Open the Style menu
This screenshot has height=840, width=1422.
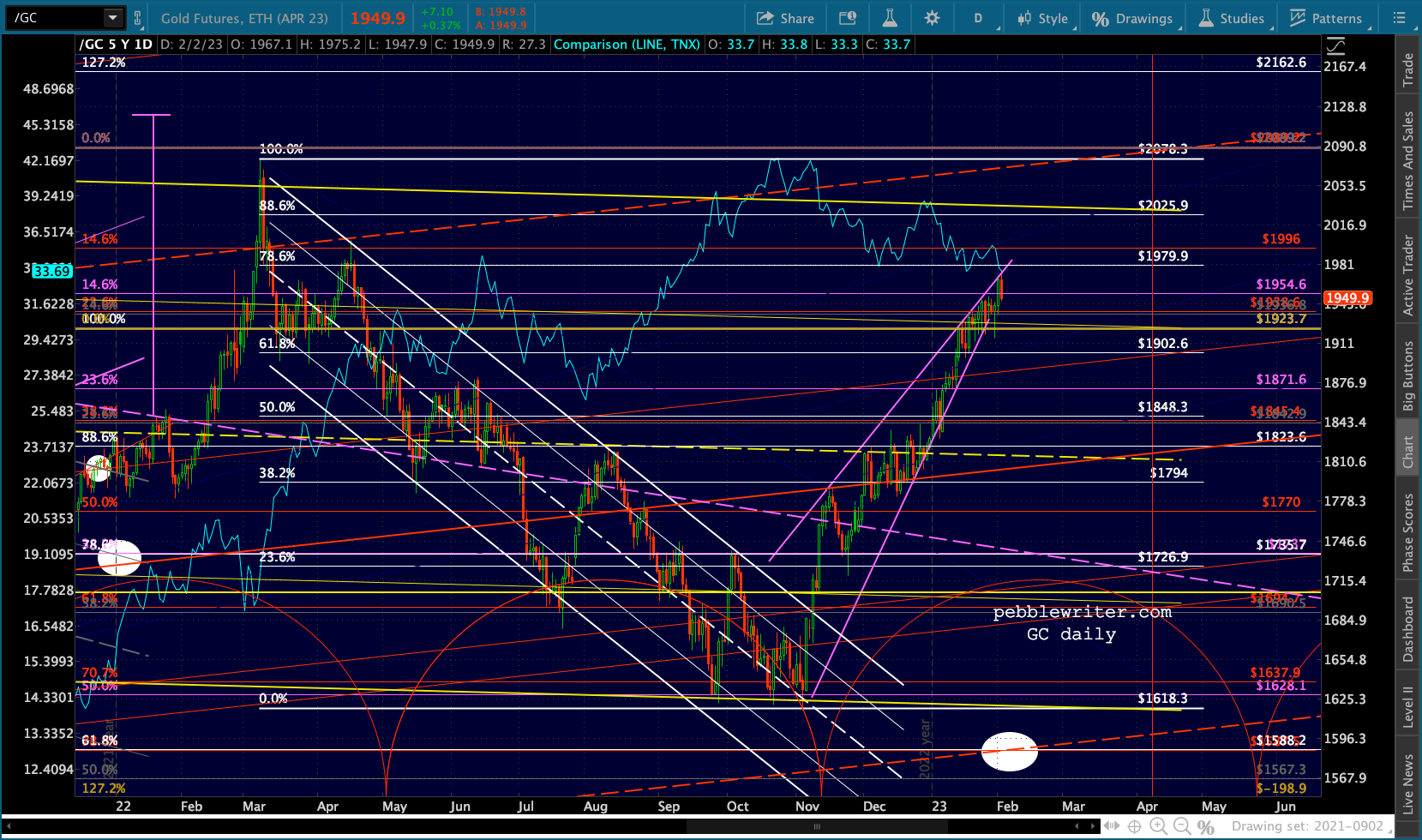coord(1042,18)
